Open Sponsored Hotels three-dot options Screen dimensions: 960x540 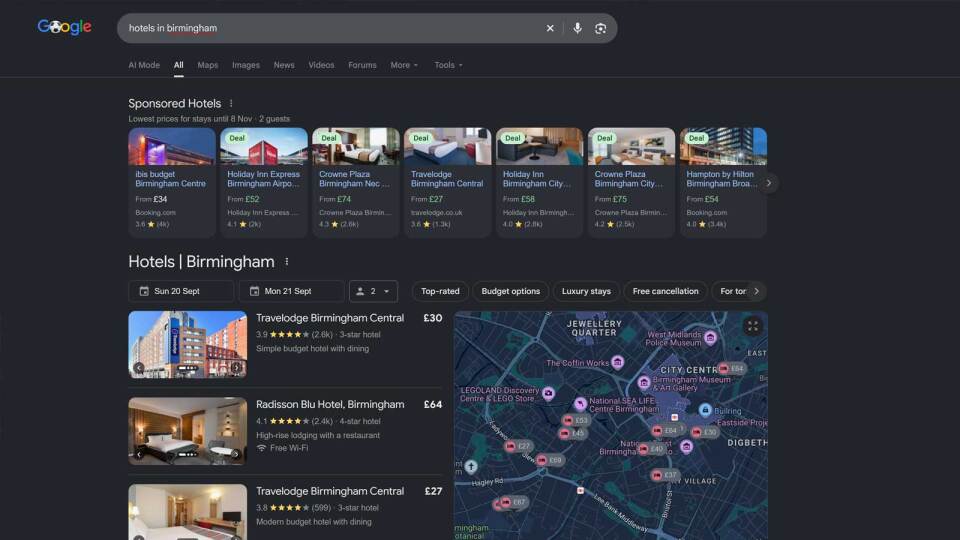tap(231, 103)
